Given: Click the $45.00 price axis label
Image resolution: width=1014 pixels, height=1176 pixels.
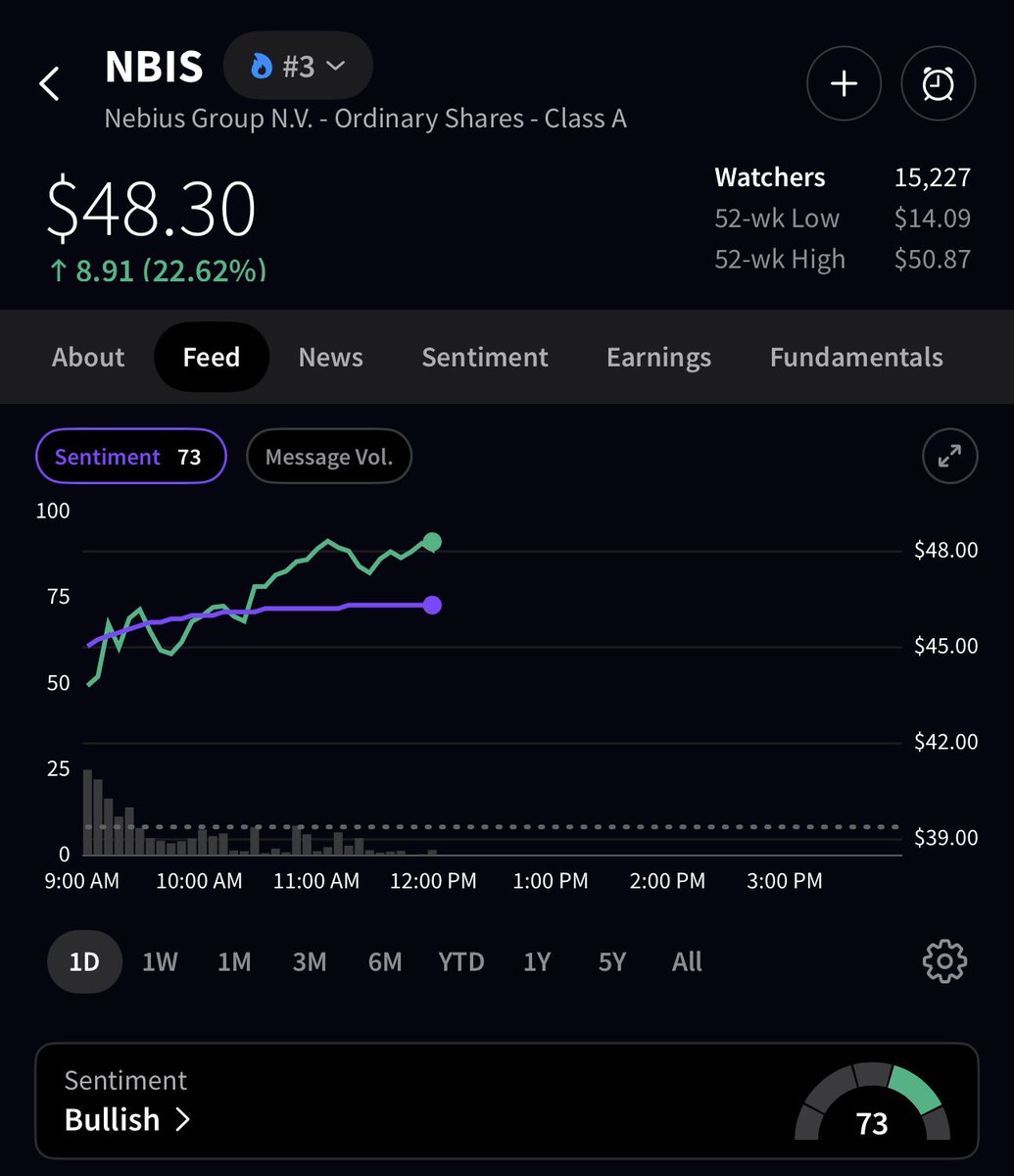Looking at the screenshot, I should tap(945, 646).
